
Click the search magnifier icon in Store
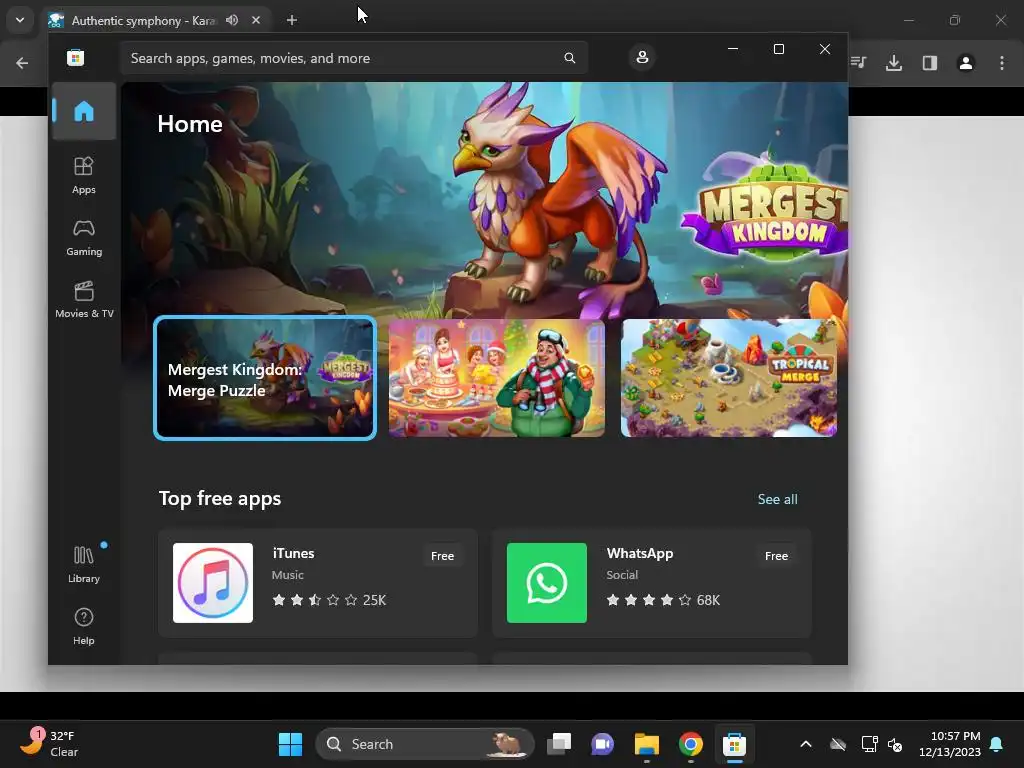[569, 58]
